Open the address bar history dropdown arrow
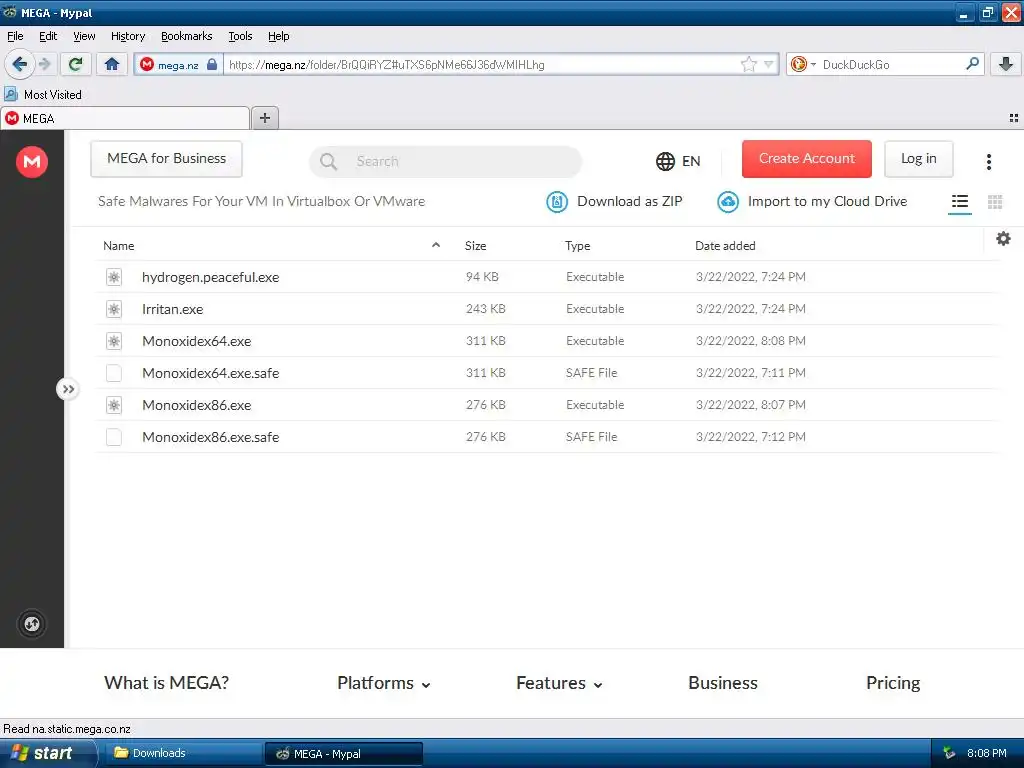 coord(769,64)
